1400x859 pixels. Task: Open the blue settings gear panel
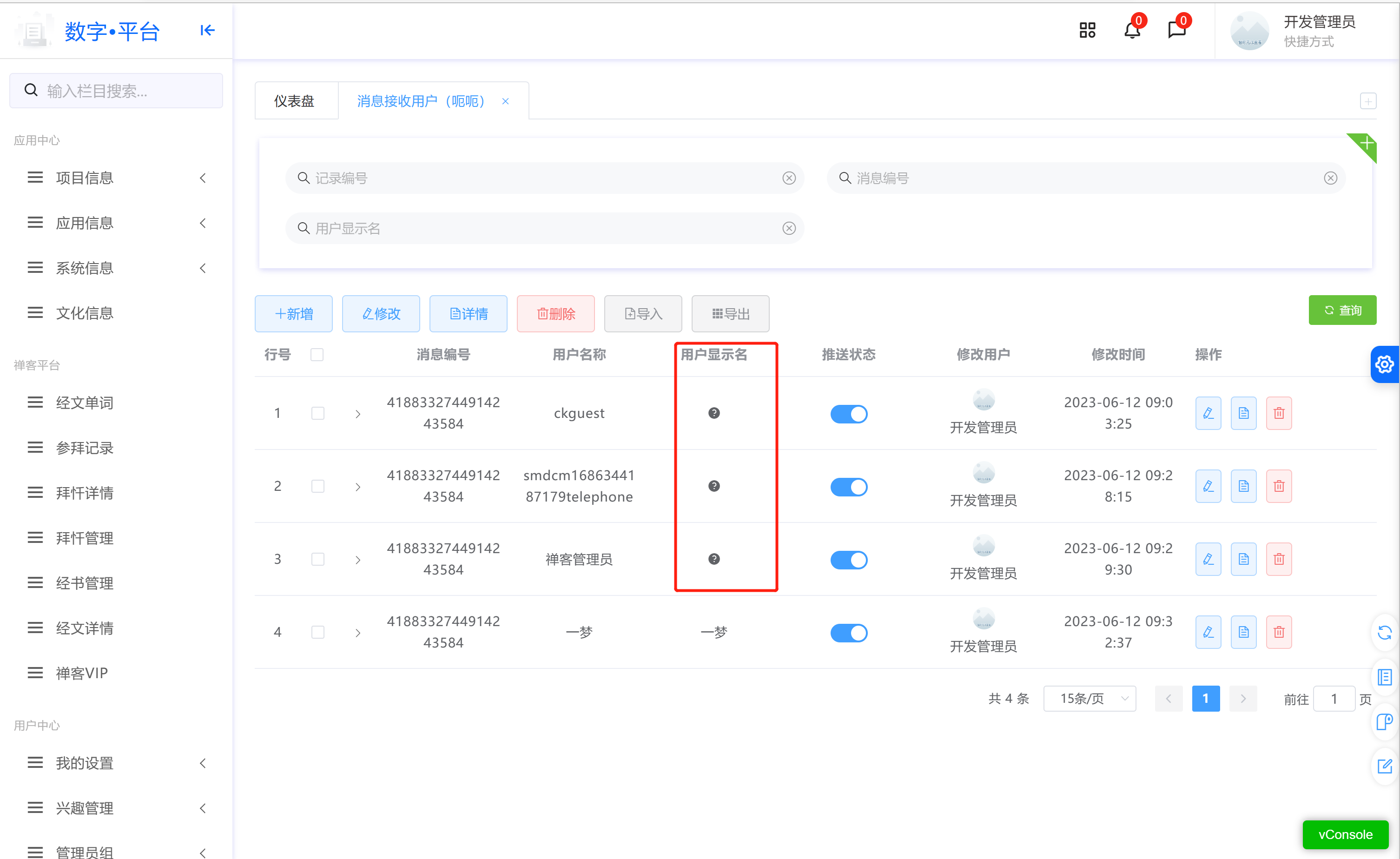pyautogui.click(x=1385, y=364)
